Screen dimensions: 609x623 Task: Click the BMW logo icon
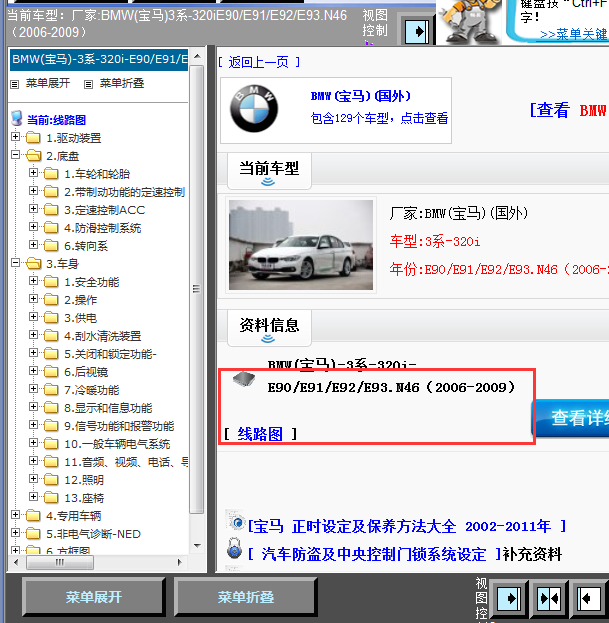click(254, 108)
